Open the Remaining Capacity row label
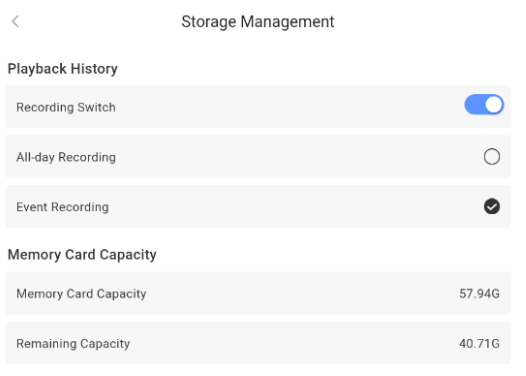Image resolution: width=526 pixels, height=376 pixels. point(73,344)
